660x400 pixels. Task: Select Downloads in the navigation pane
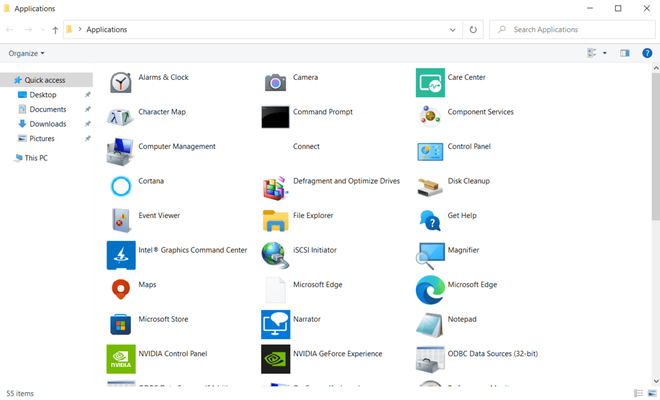[47, 124]
